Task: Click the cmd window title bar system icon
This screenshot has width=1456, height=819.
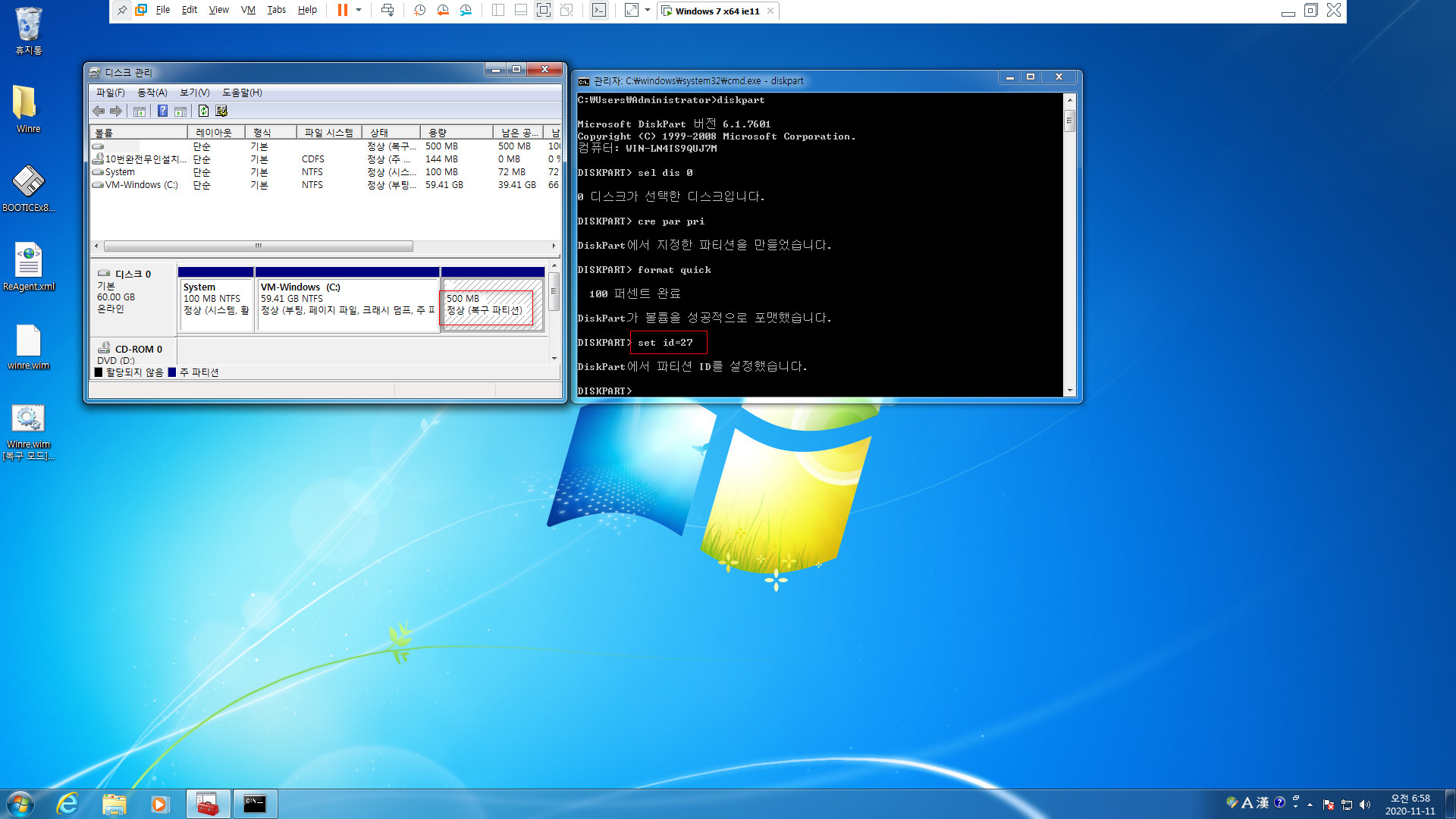Action: pos(583,81)
